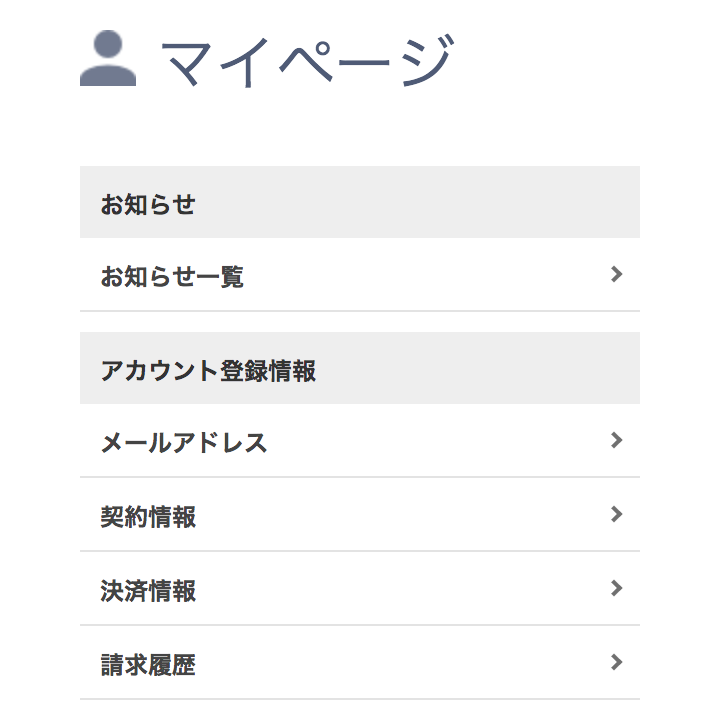The width and height of the screenshot is (712, 716).
Task: Click the empty area of the お知らせ一覧 row
Action: [x=425, y=274]
